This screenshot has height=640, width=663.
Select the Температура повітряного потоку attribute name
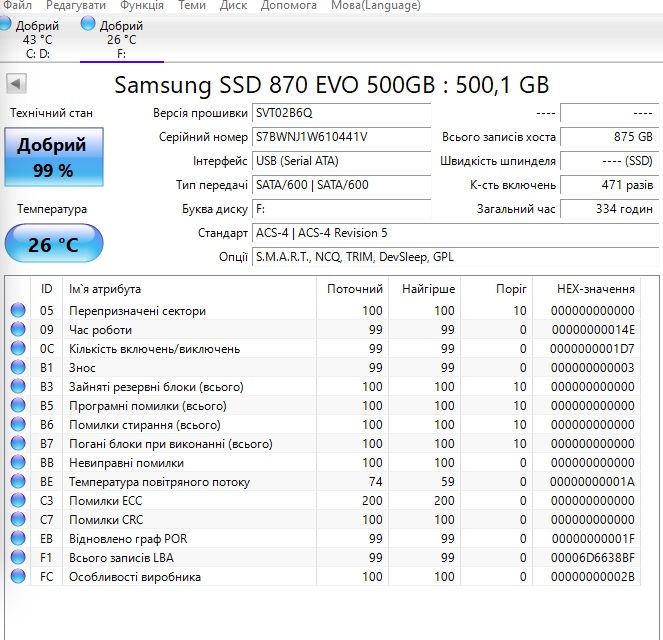(159, 482)
